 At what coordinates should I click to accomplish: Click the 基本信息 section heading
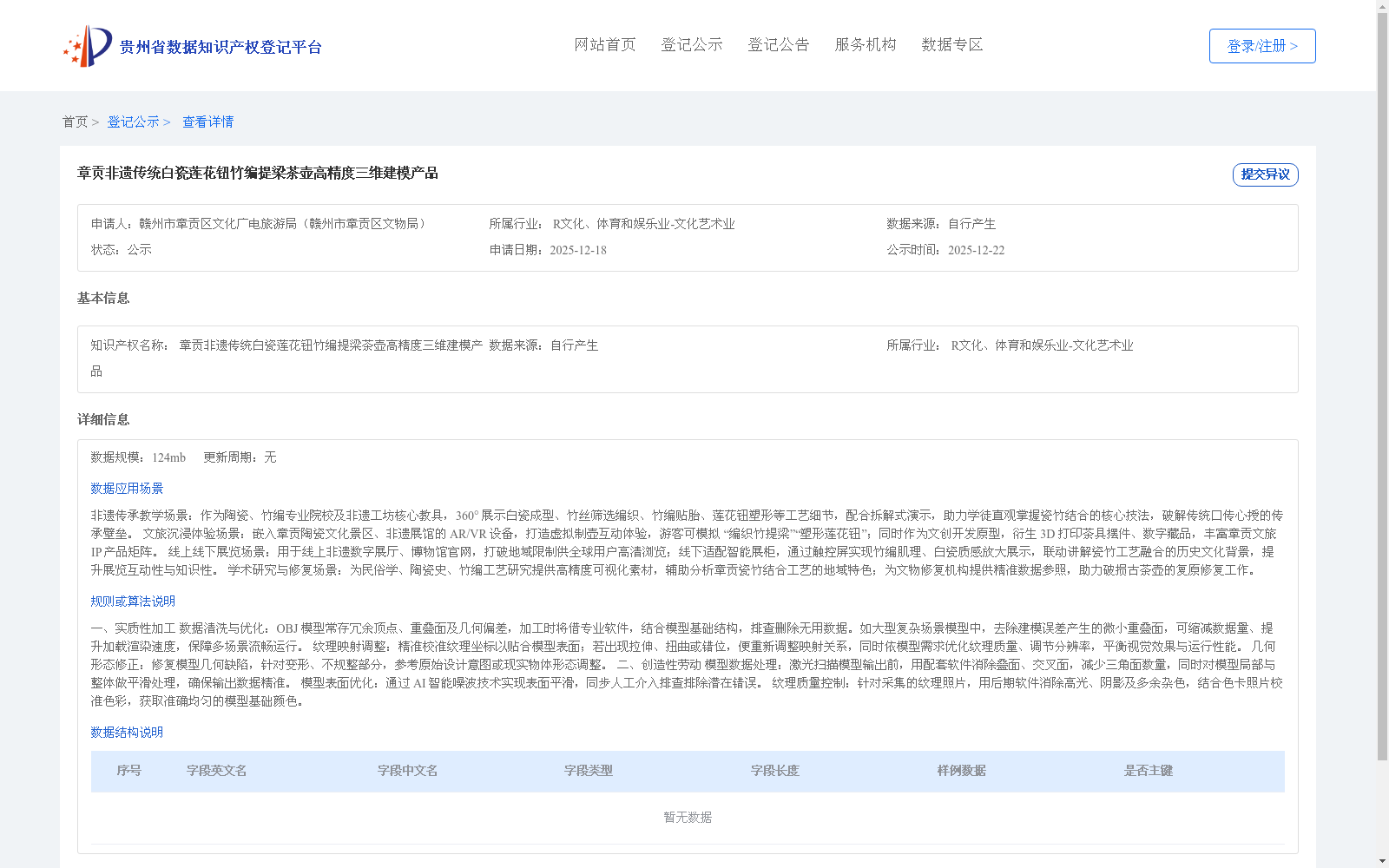click(x=103, y=298)
